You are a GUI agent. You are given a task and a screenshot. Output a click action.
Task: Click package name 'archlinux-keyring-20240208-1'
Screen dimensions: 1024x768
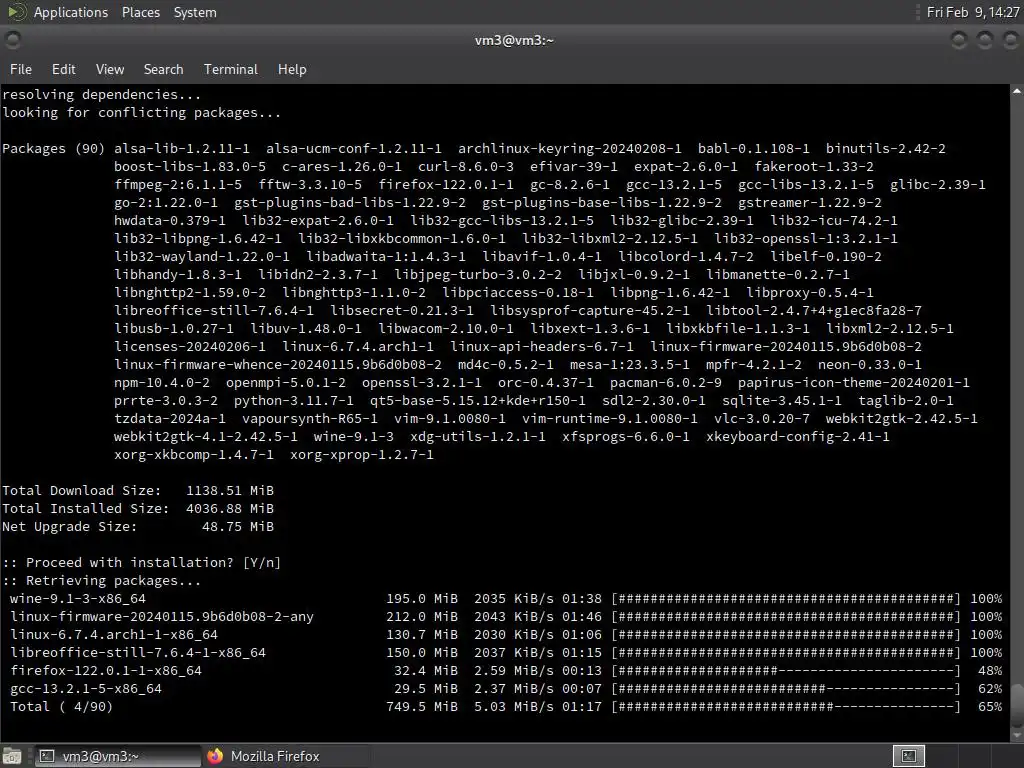click(x=569, y=149)
